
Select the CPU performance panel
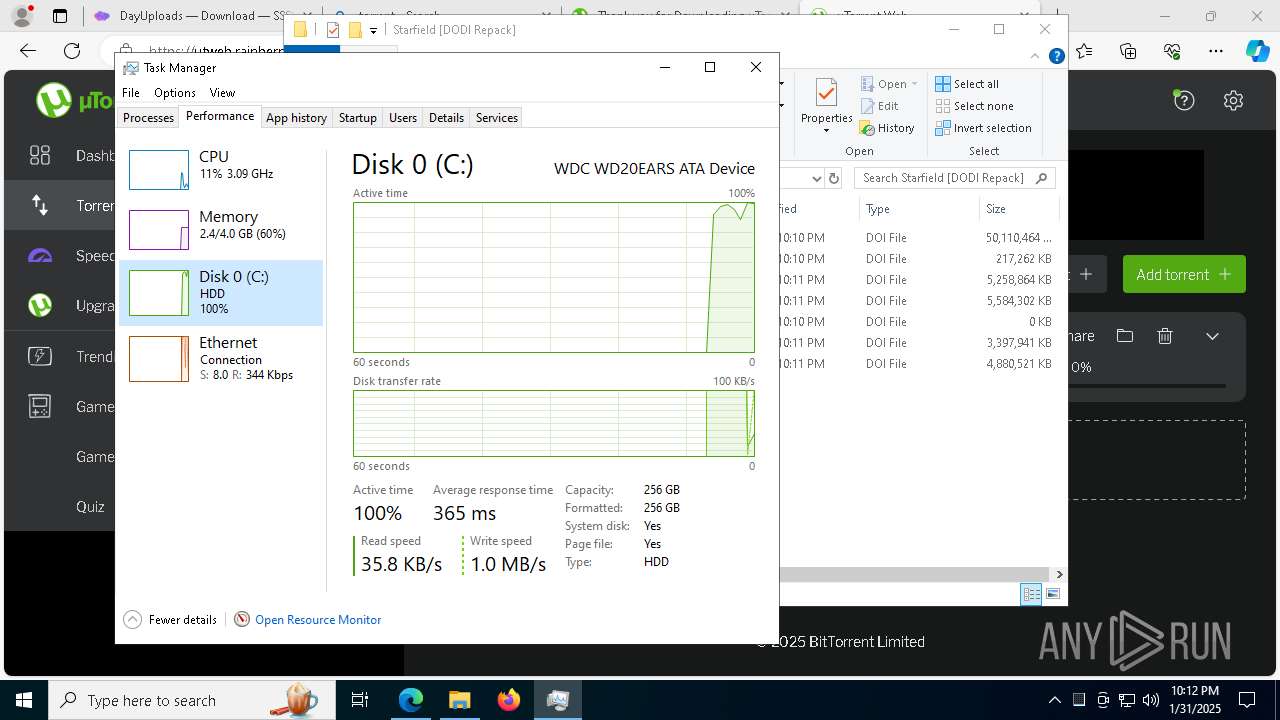pyautogui.click(x=221, y=170)
